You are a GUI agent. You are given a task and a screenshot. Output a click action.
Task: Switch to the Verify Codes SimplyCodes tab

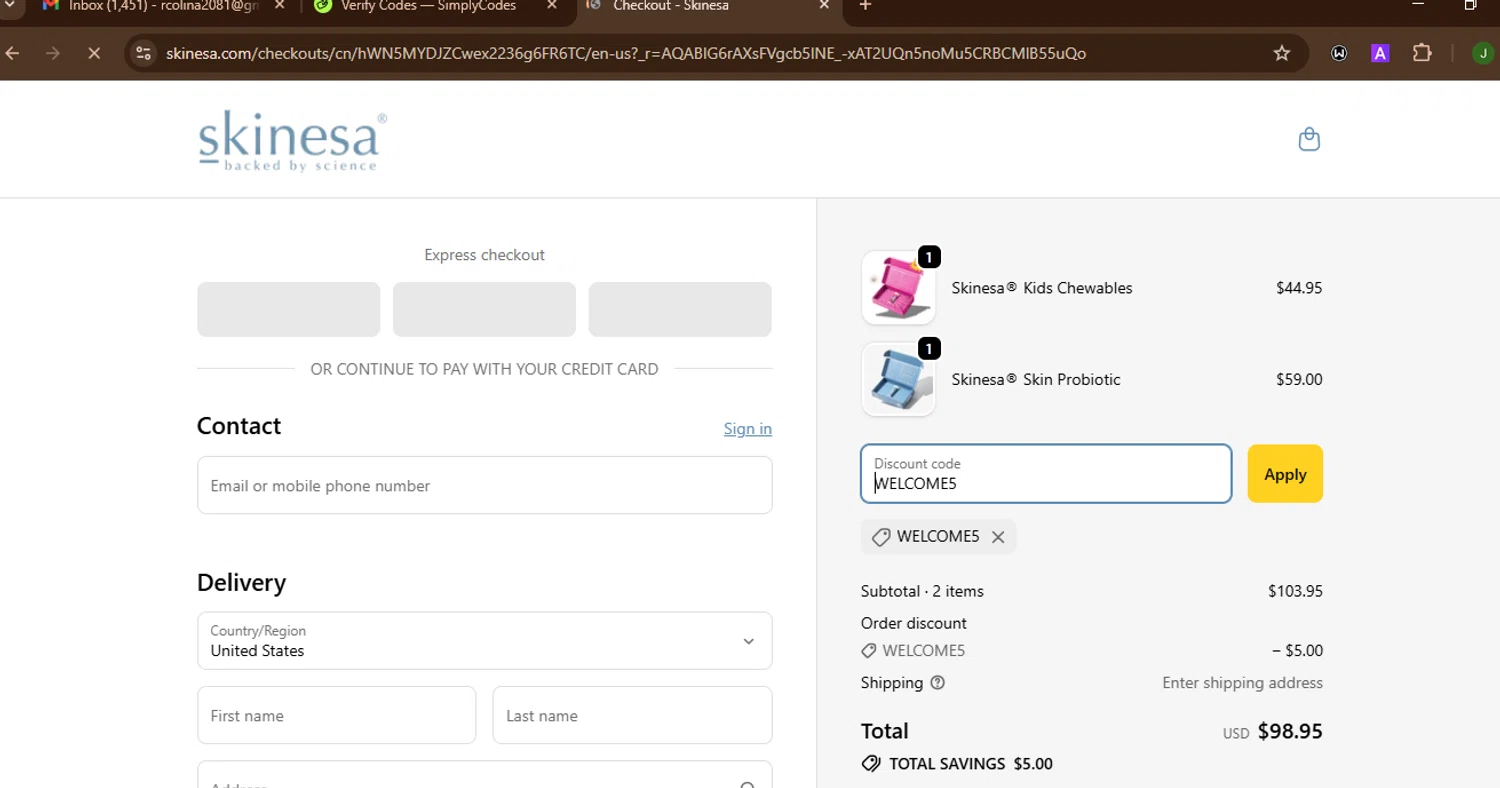point(430,6)
